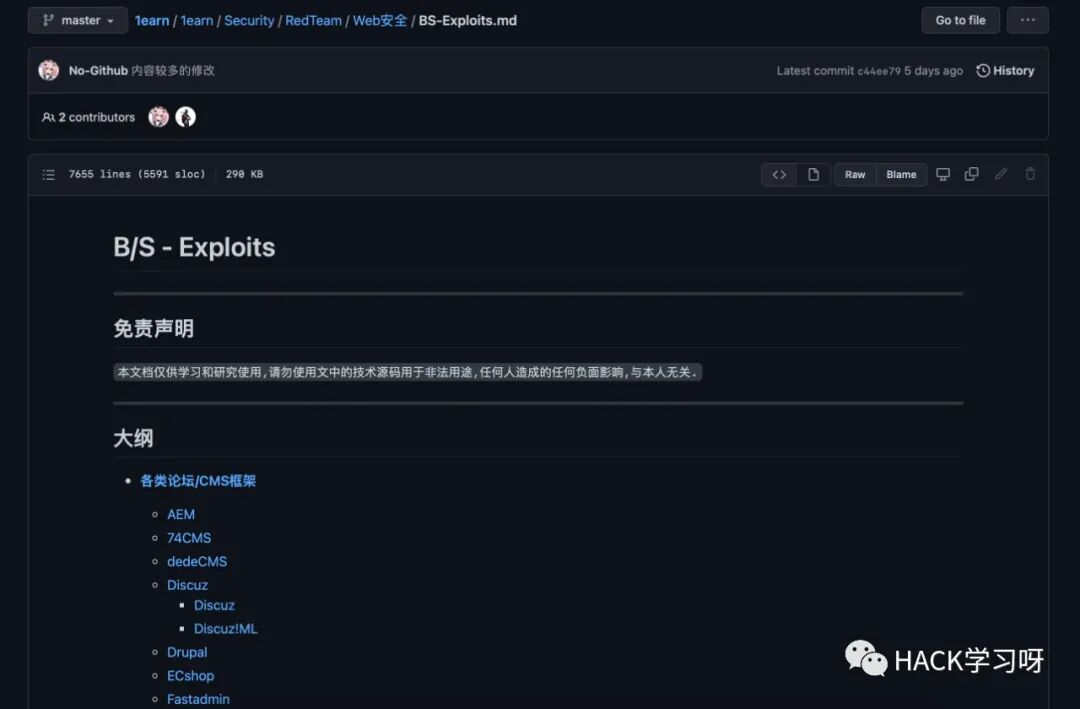This screenshot has height=709, width=1080.
Task: Open Web安全 breadcrumb folder
Action: pyautogui.click(x=380, y=21)
